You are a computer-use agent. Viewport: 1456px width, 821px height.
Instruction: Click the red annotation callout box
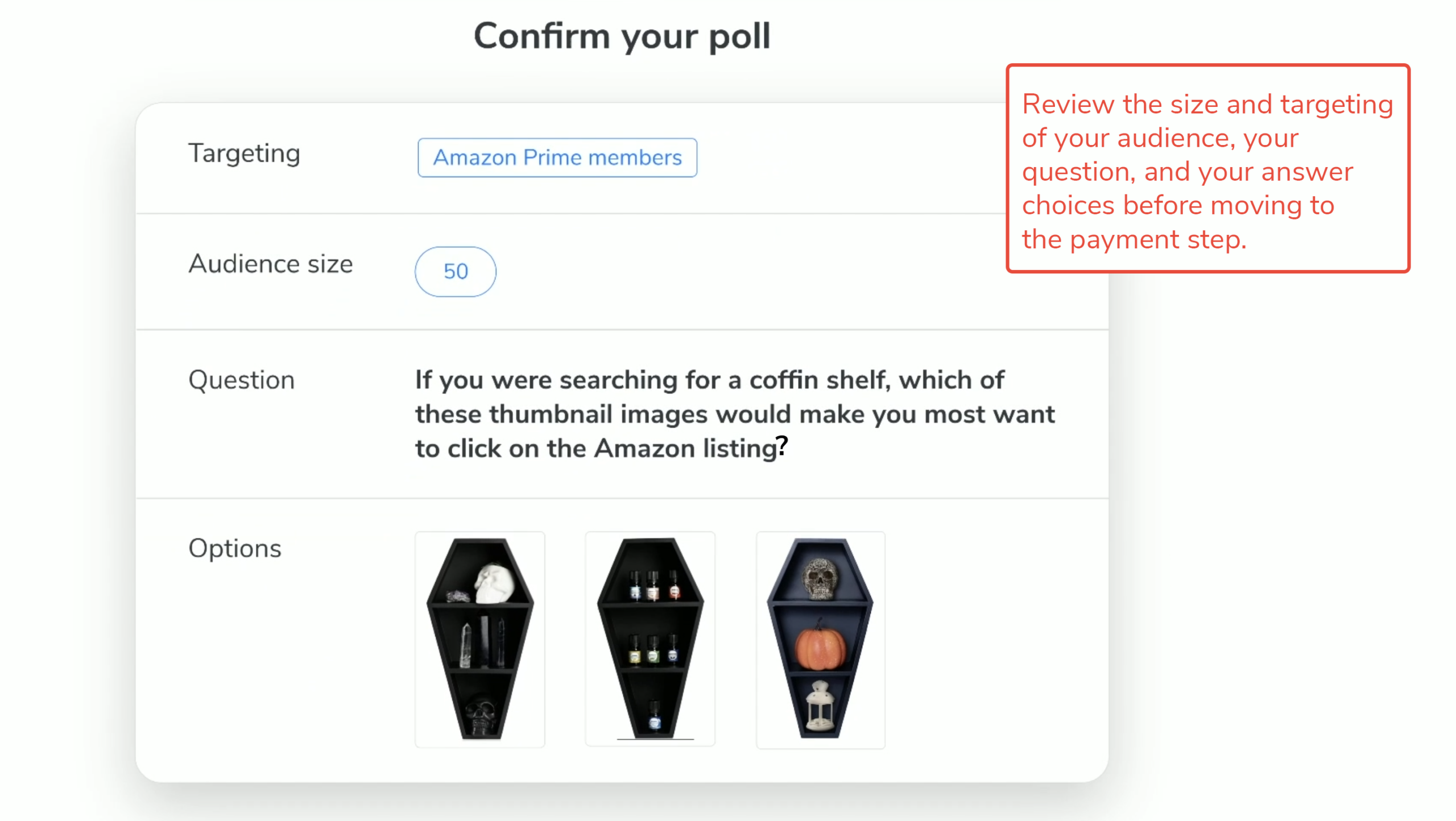pyautogui.click(x=1207, y=171)
